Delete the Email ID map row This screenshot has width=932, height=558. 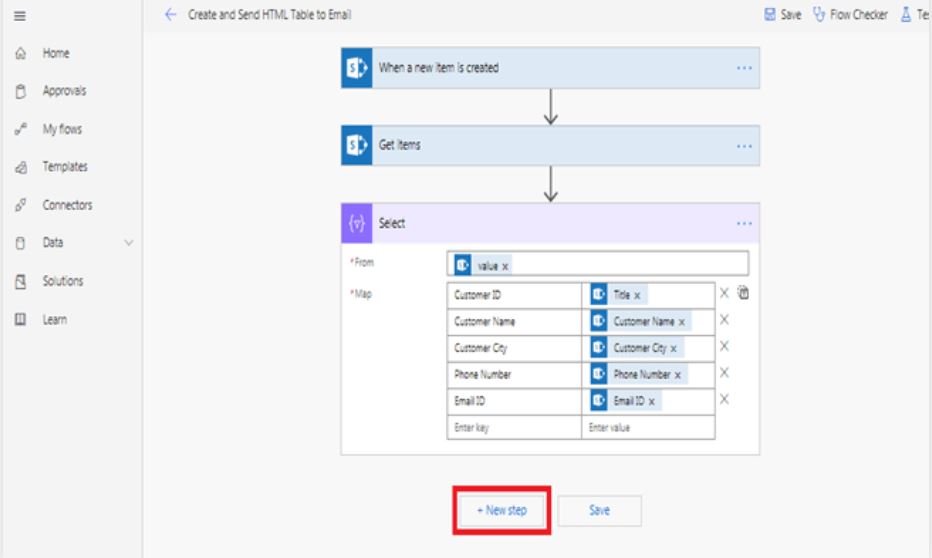click(x=724, y=399)
